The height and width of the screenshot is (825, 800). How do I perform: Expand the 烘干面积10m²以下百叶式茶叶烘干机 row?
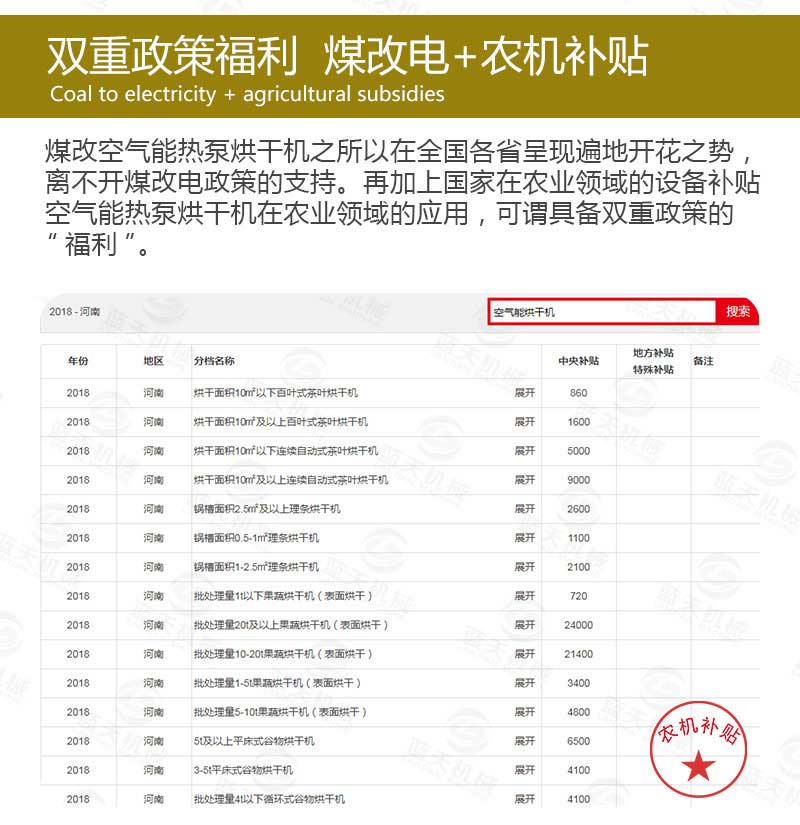point(525,392)
